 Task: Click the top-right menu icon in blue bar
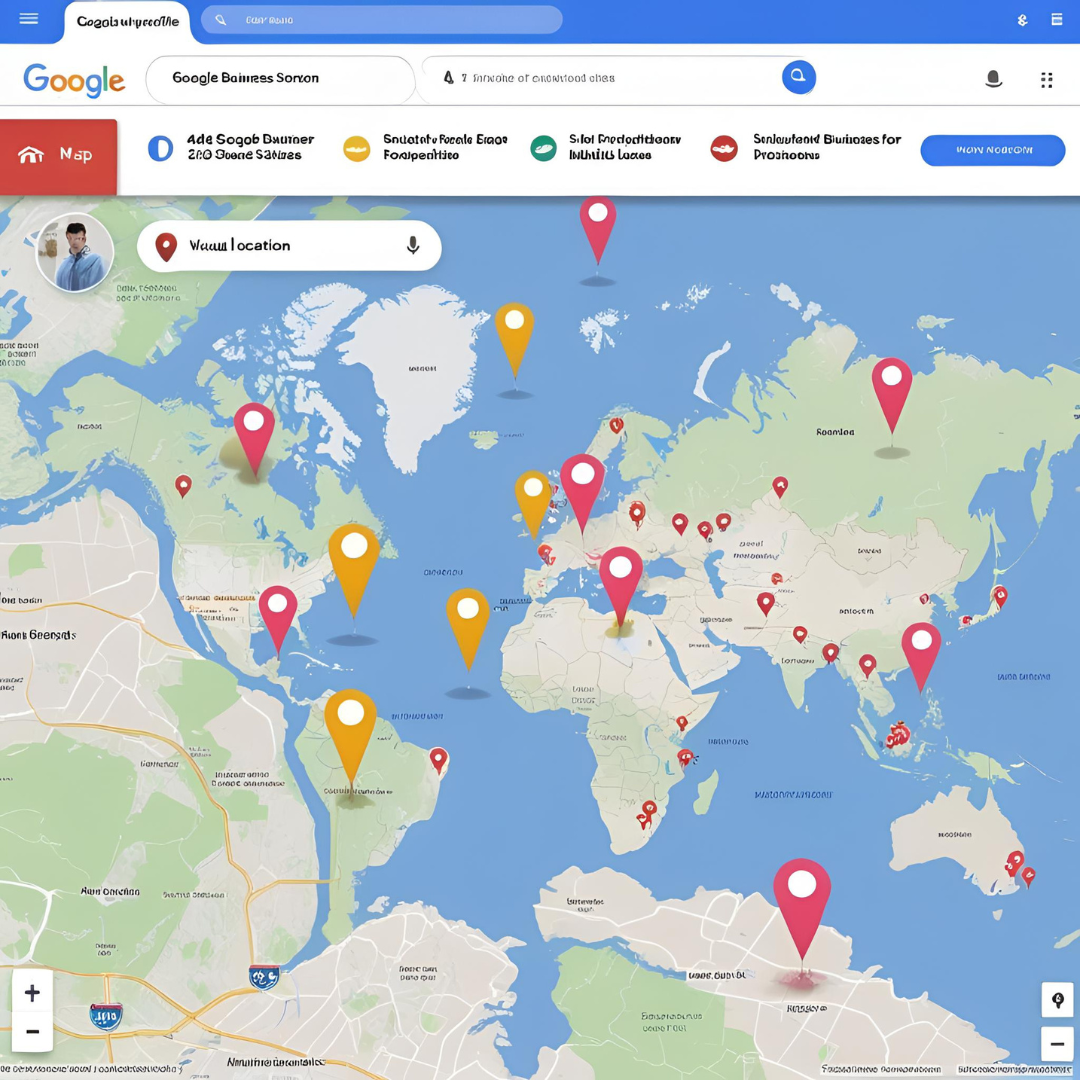[1057, 20]
